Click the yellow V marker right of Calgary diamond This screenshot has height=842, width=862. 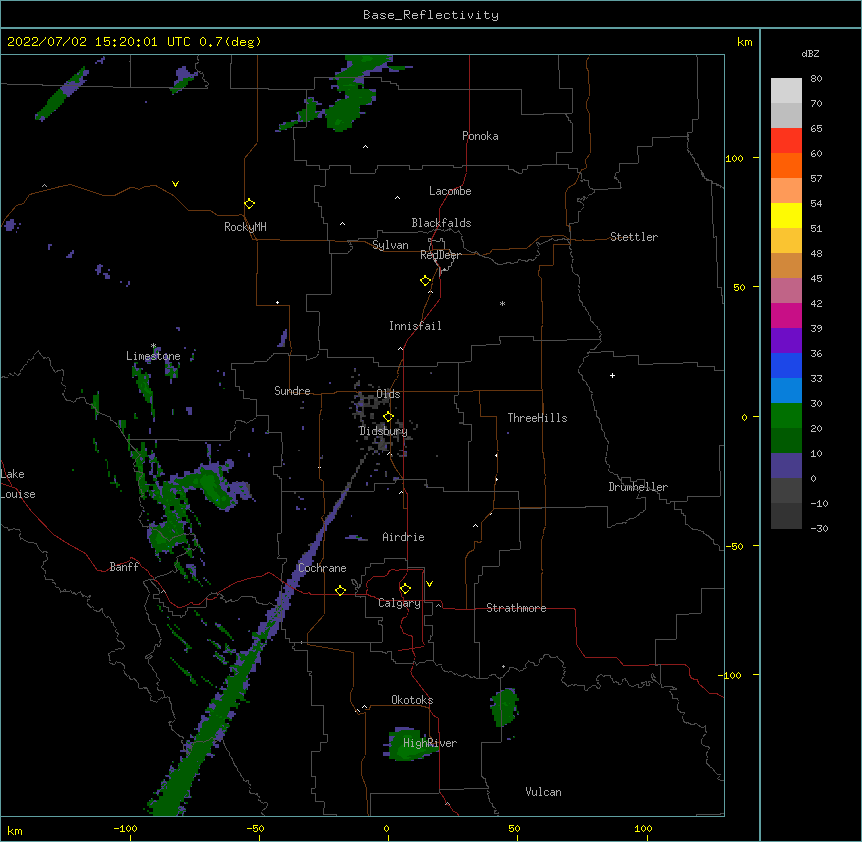tap(429, 584)
